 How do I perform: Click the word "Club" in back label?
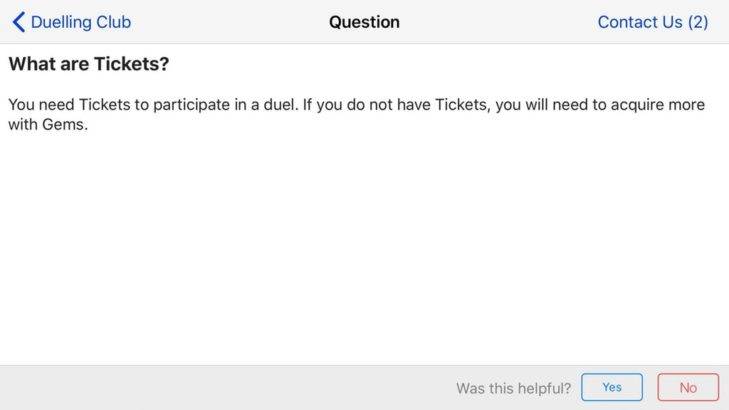(x=112, y=22)
